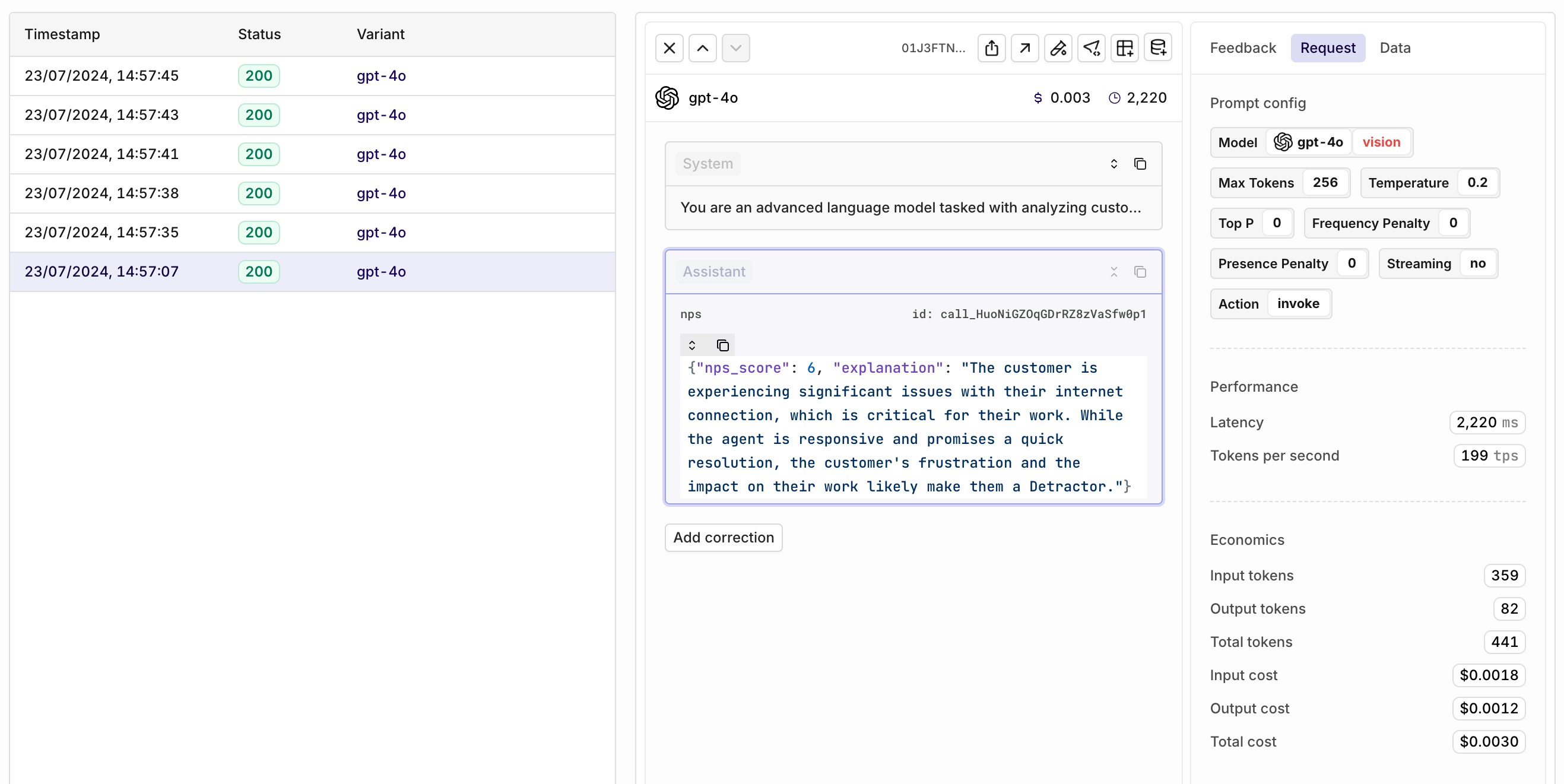Screen dimensions: 1564x784
Task: Switch to the Data tab
Action: pyautogui.click(x=1395, y=48)
